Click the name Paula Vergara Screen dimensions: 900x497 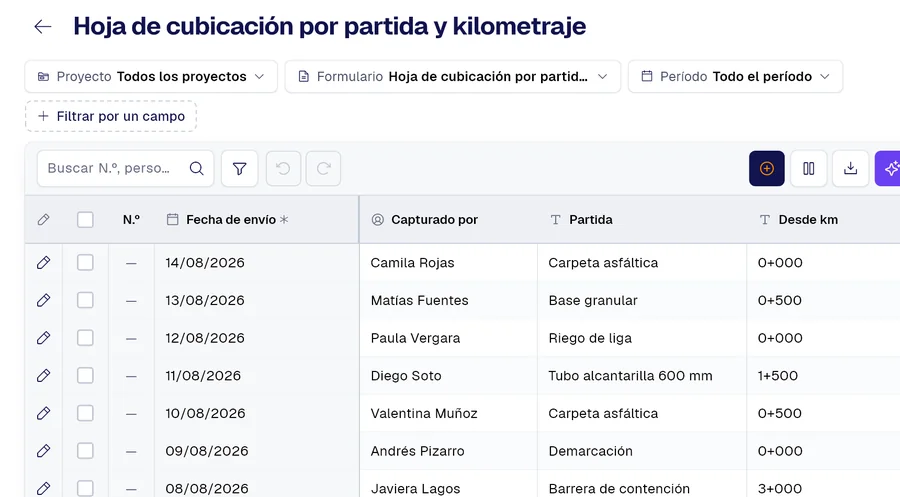click(416, 338)
